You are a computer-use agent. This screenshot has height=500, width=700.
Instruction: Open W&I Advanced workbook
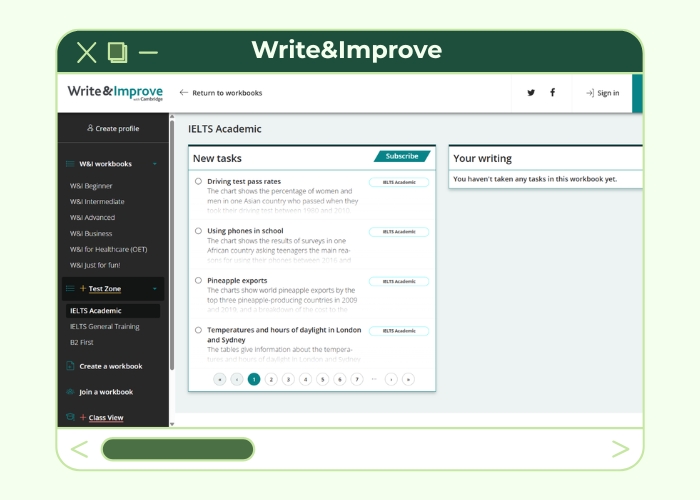coord(92,217)
